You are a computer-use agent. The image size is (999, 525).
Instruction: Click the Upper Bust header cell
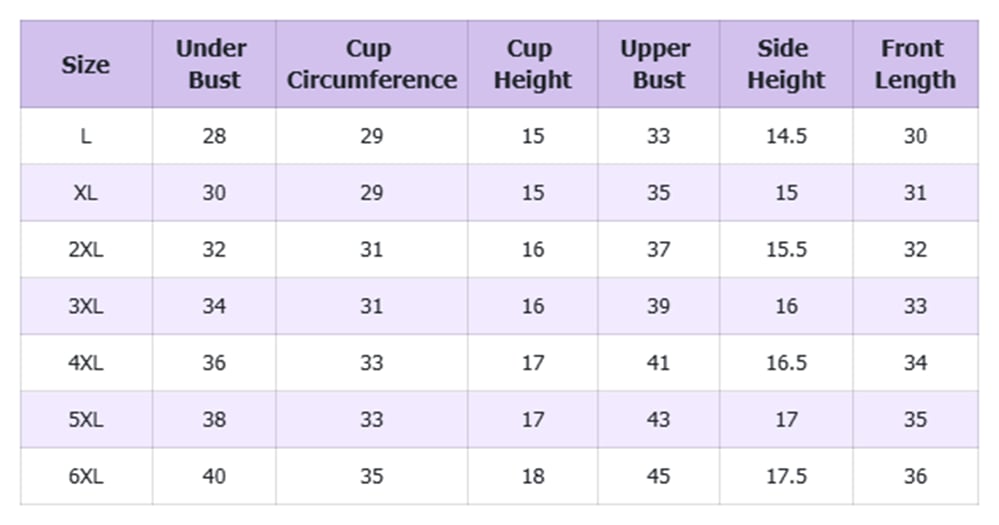pos(659,64)
